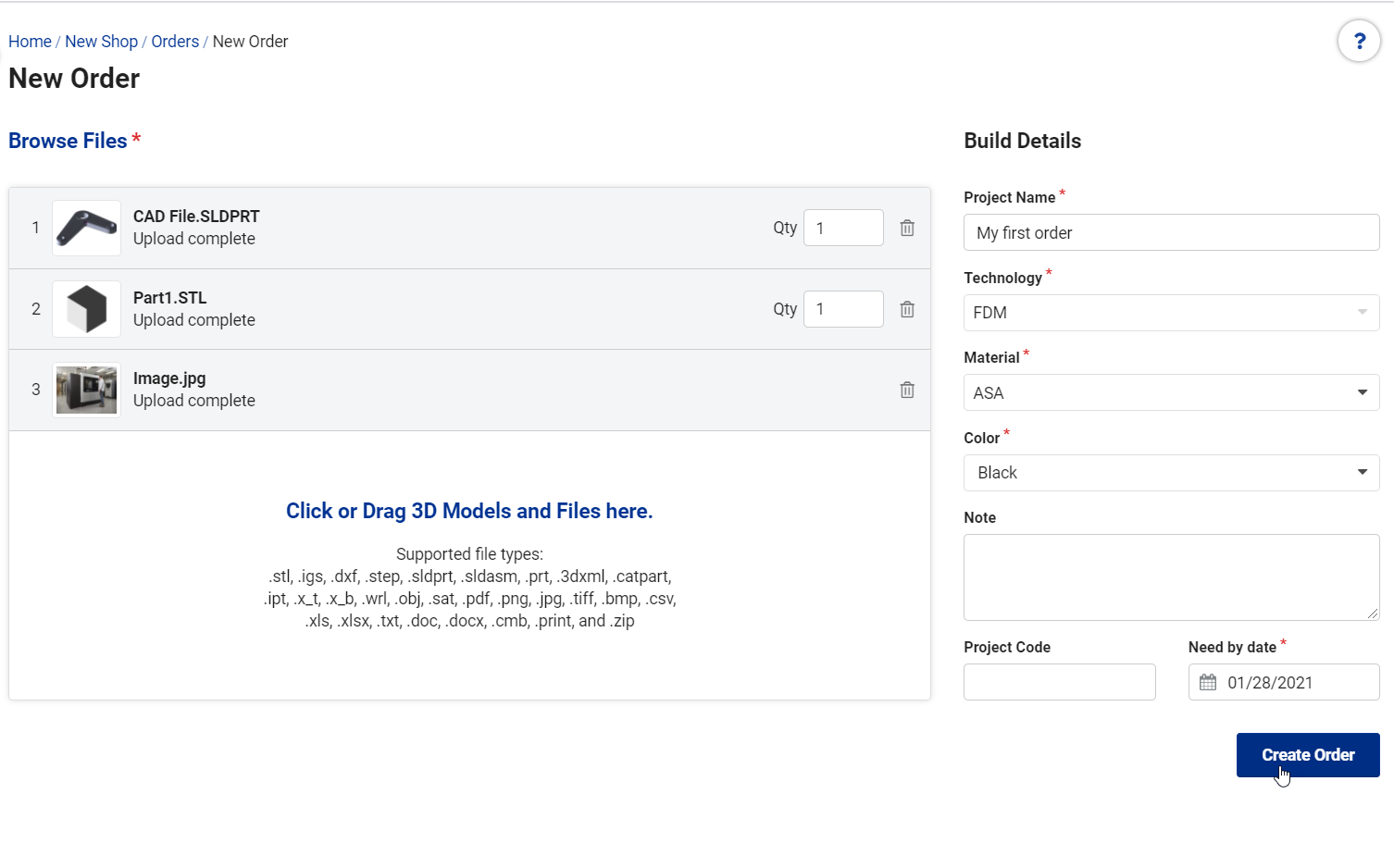Screen dimensions: 1394x868
Task: Open the Material dropdown showing ASA
Action: tap(1171, 392)
